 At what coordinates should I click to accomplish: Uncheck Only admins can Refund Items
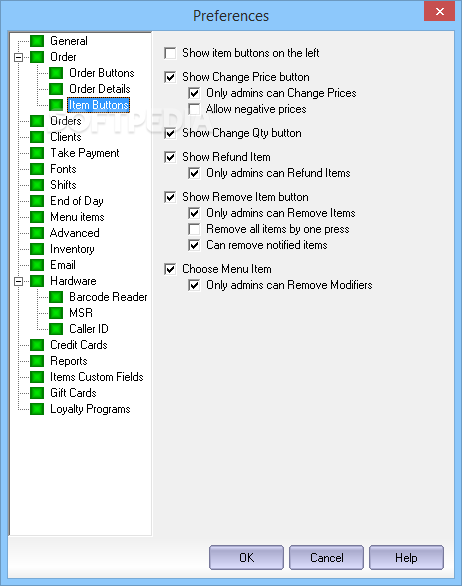194,173
